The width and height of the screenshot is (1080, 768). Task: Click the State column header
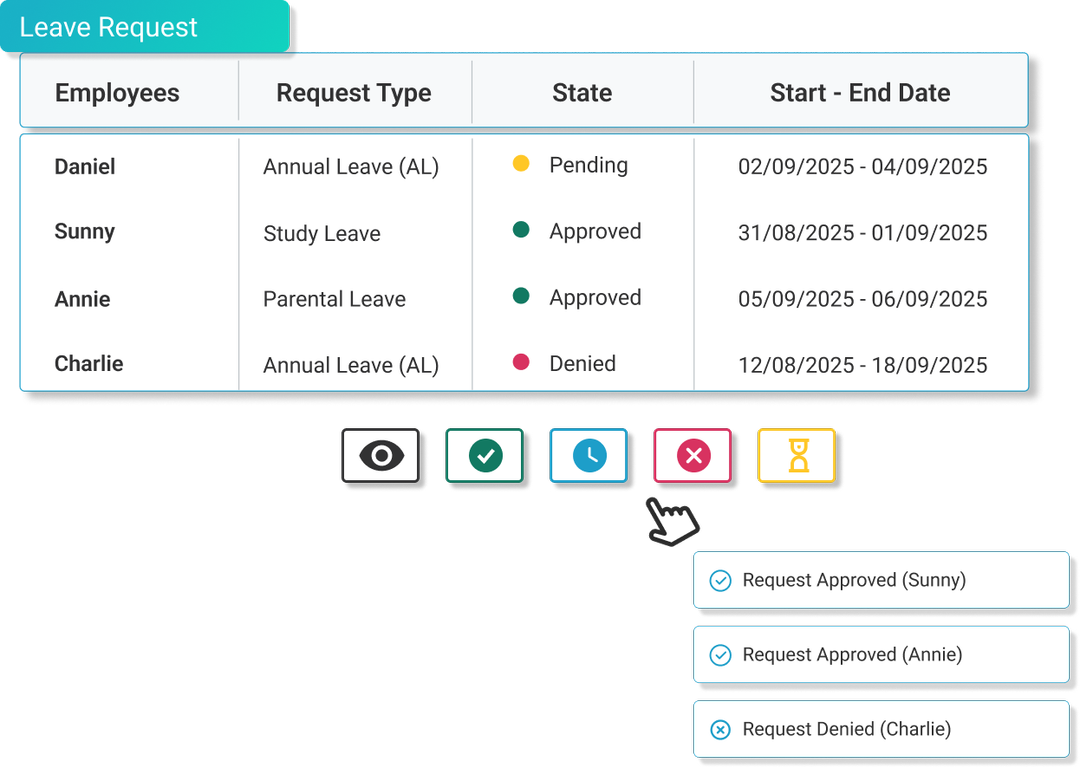[x=582, y=93]
